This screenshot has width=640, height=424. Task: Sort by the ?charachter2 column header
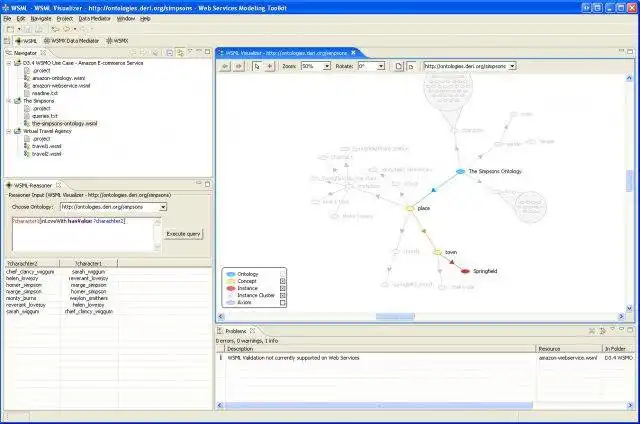click(32, 264)
